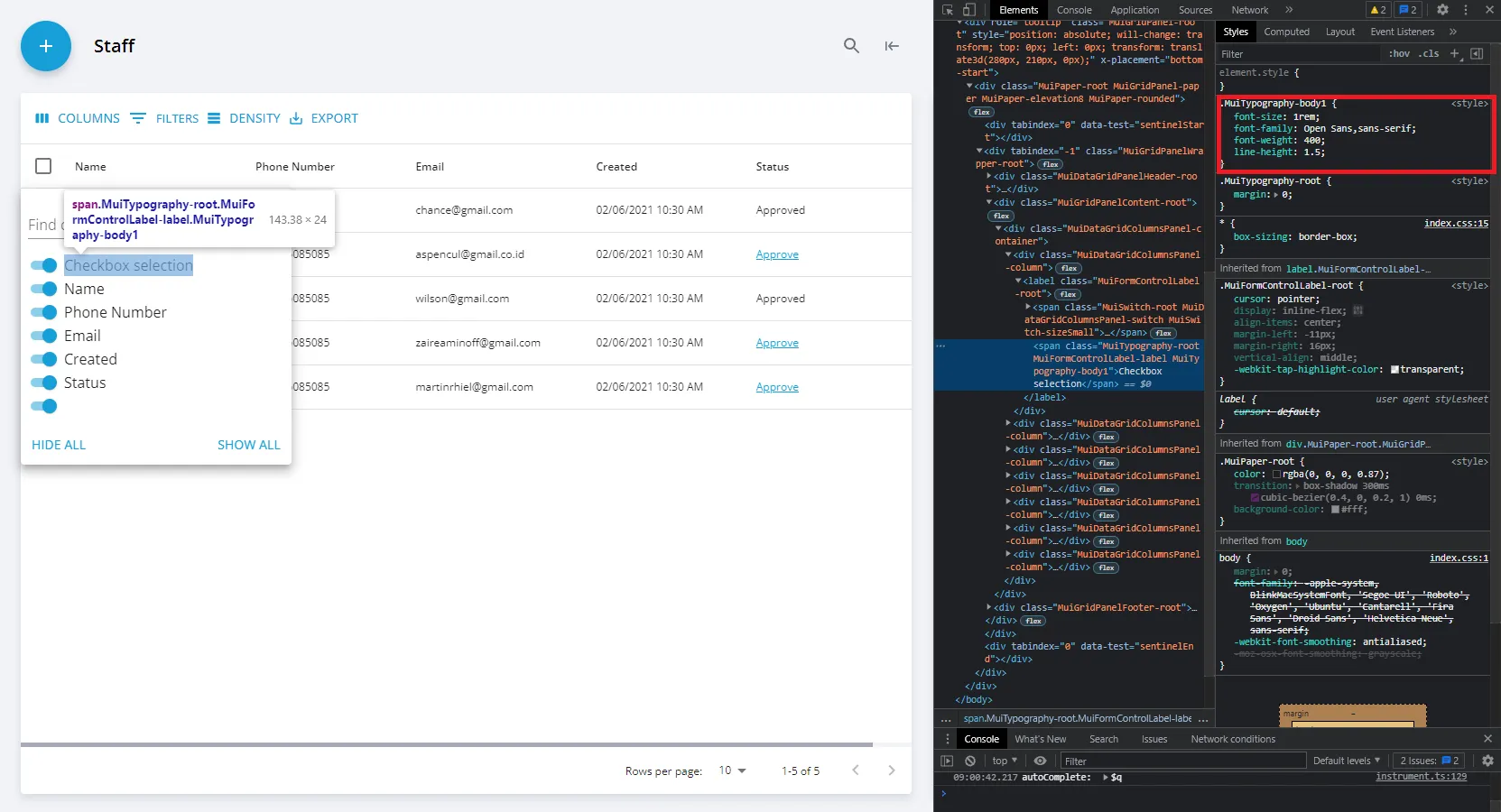The height and width of the screenshot is (812, 1501).
Task: Open the cubic-bezier easing editor swatch
Action: tap(1255, 498)
